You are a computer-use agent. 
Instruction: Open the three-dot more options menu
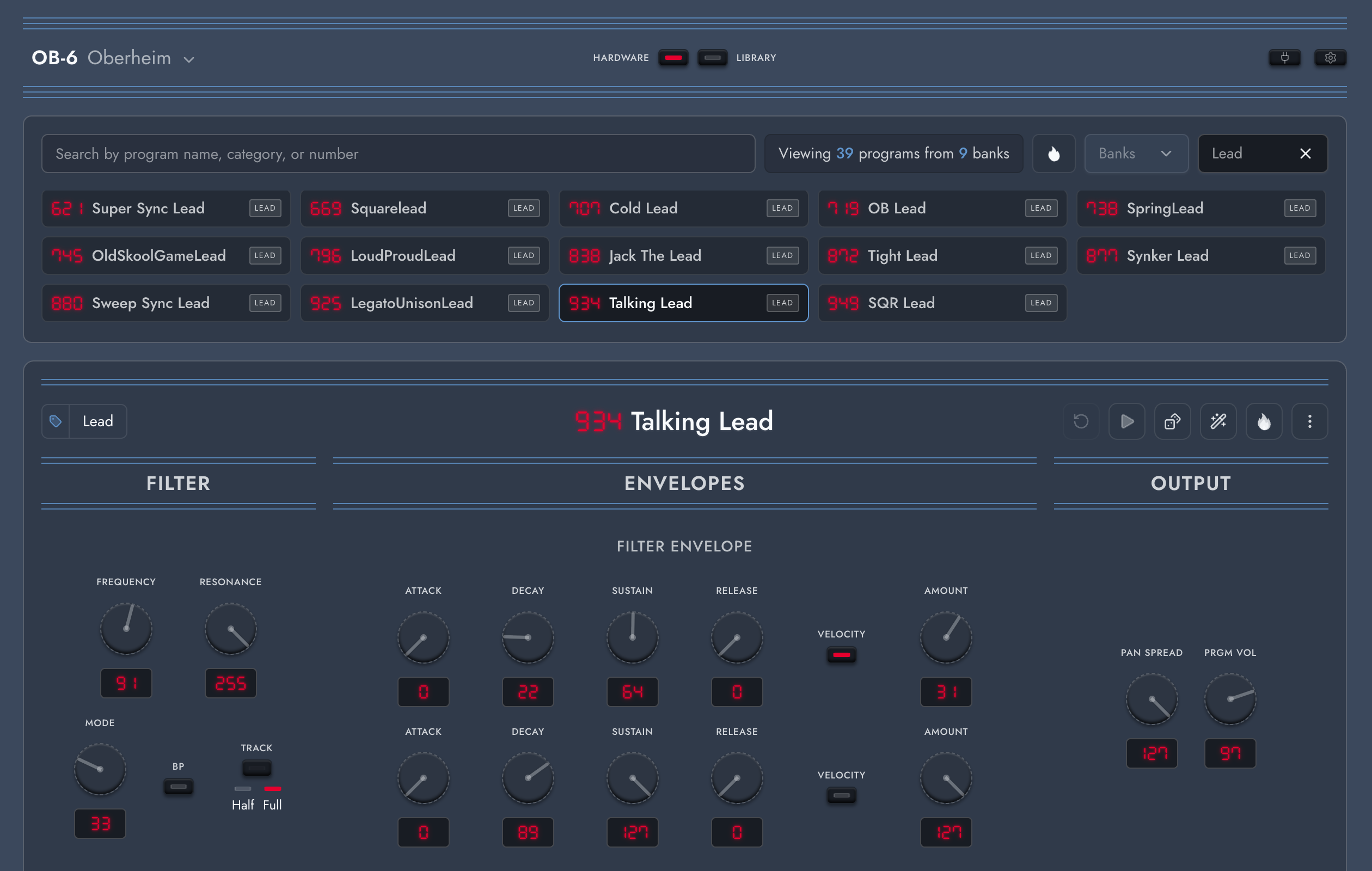pyautogui.click(x=1309, y=421)
